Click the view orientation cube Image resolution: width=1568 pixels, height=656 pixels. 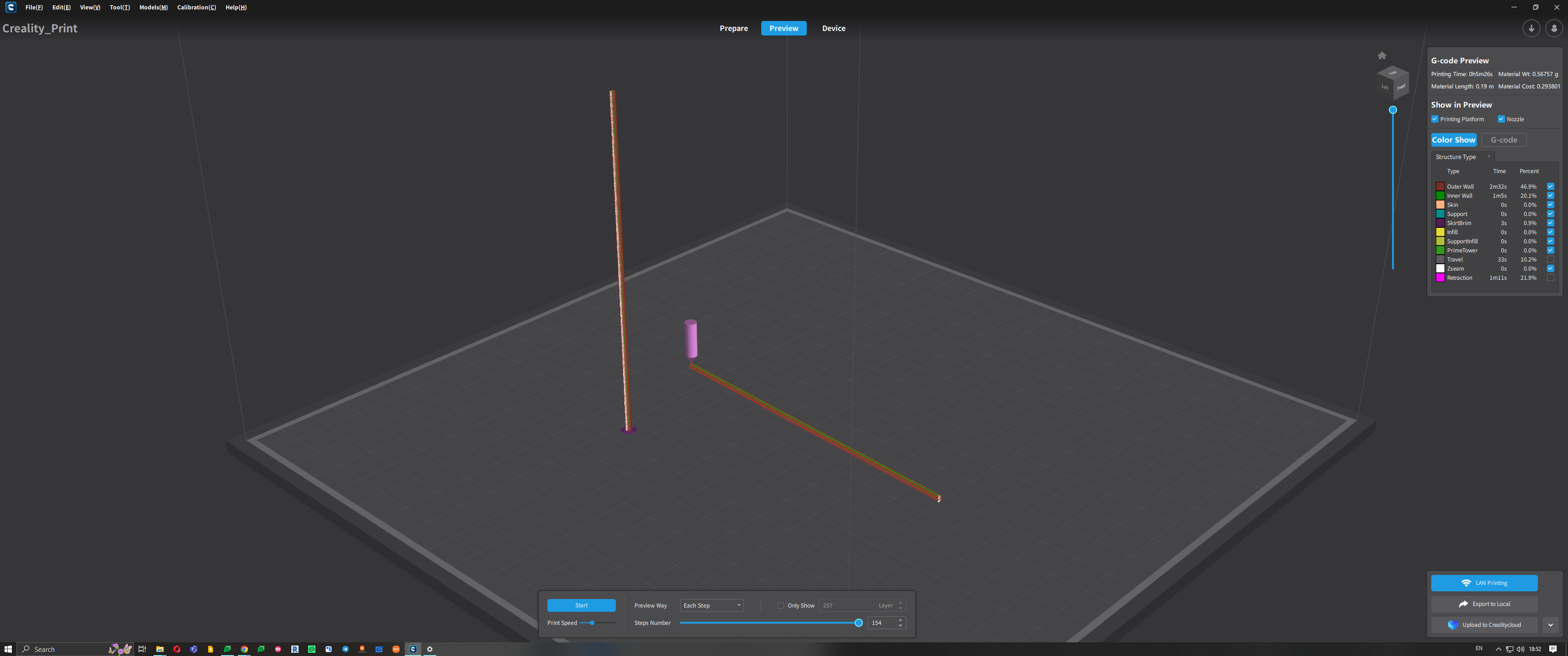point(1392,82)
